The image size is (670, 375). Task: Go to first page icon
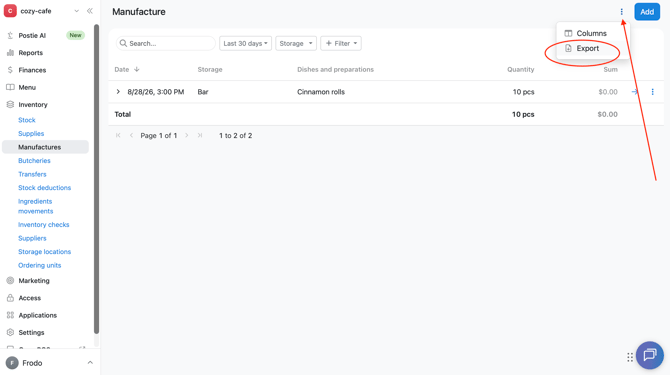pyautogui.click(x=118, y=135)
